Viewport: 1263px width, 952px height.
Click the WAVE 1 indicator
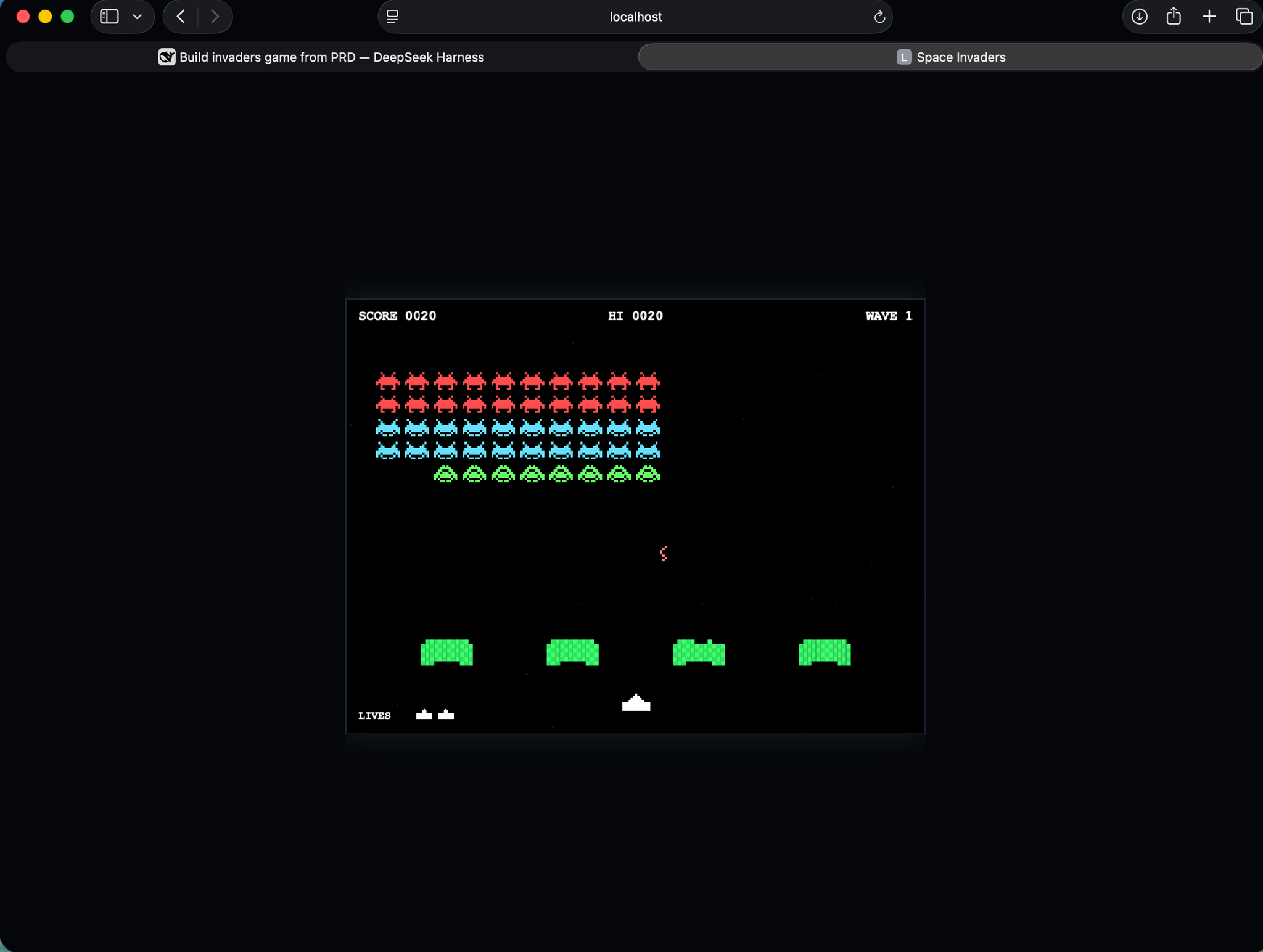[x=889, y=316]
